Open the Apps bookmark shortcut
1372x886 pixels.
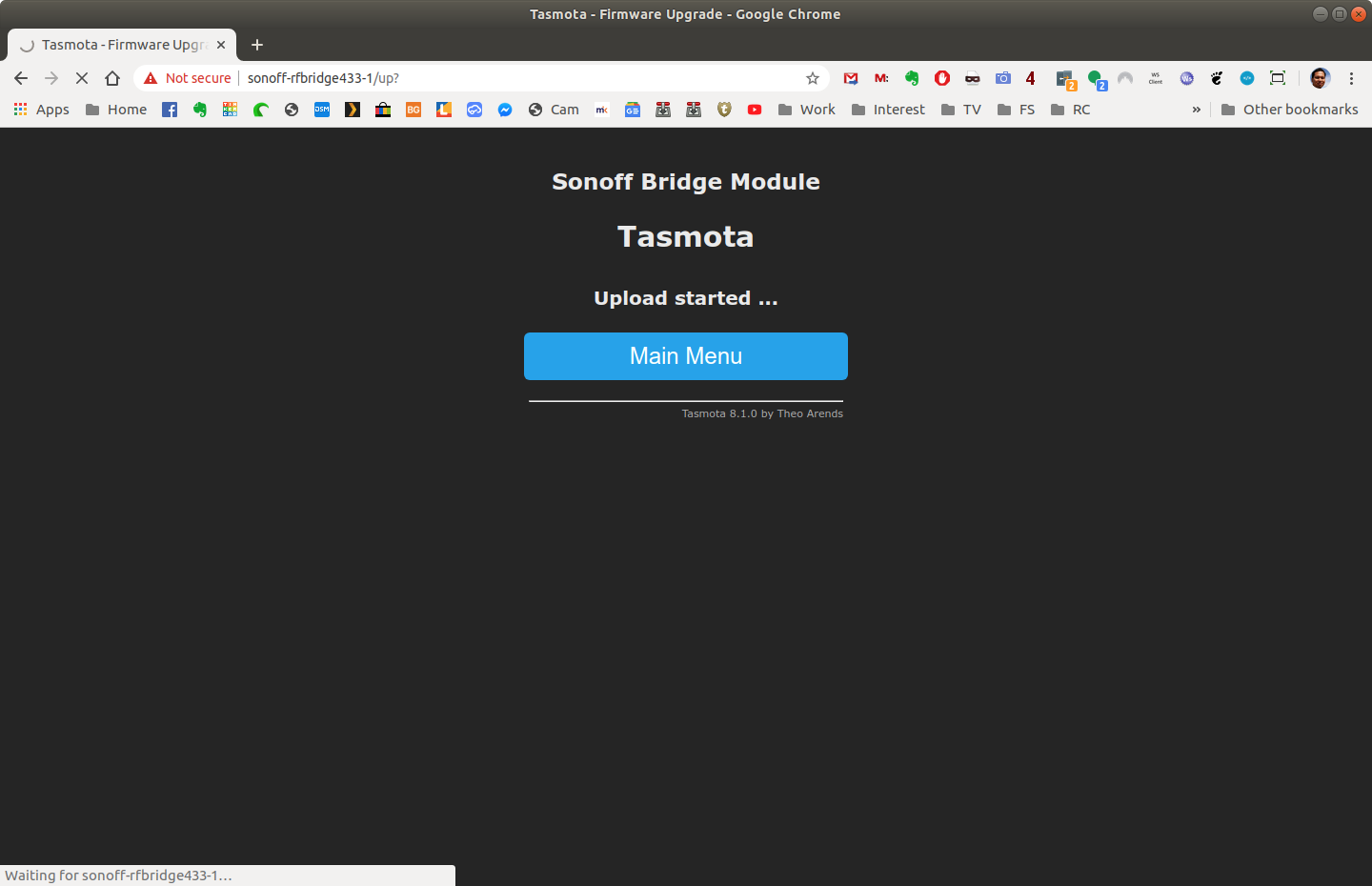coord(41,110)
